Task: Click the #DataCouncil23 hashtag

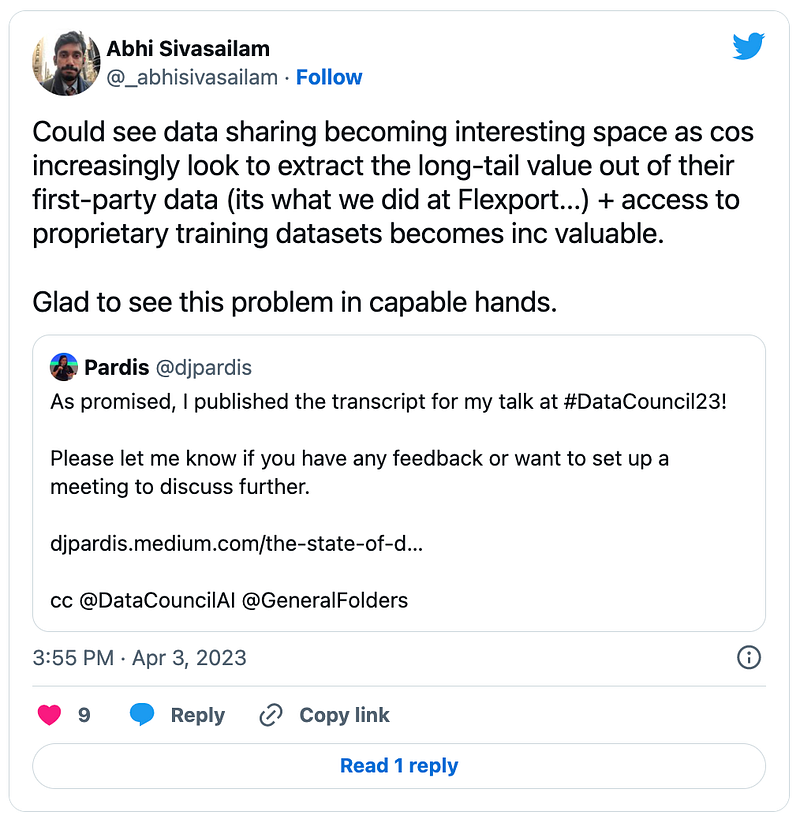Action: [642, 402]
